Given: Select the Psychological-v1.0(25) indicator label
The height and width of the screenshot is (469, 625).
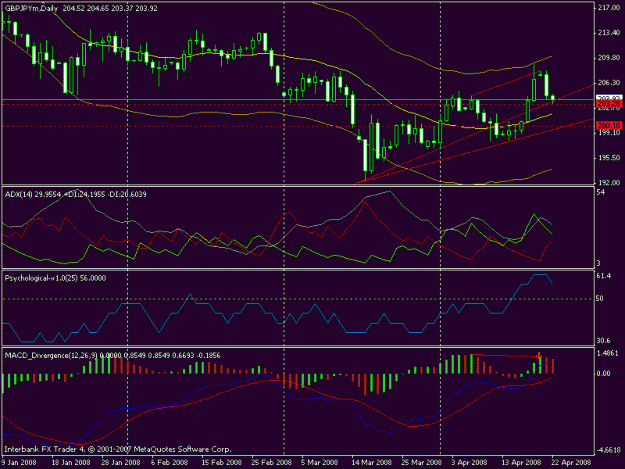Looking at the screenshot, I should (41, 278).
